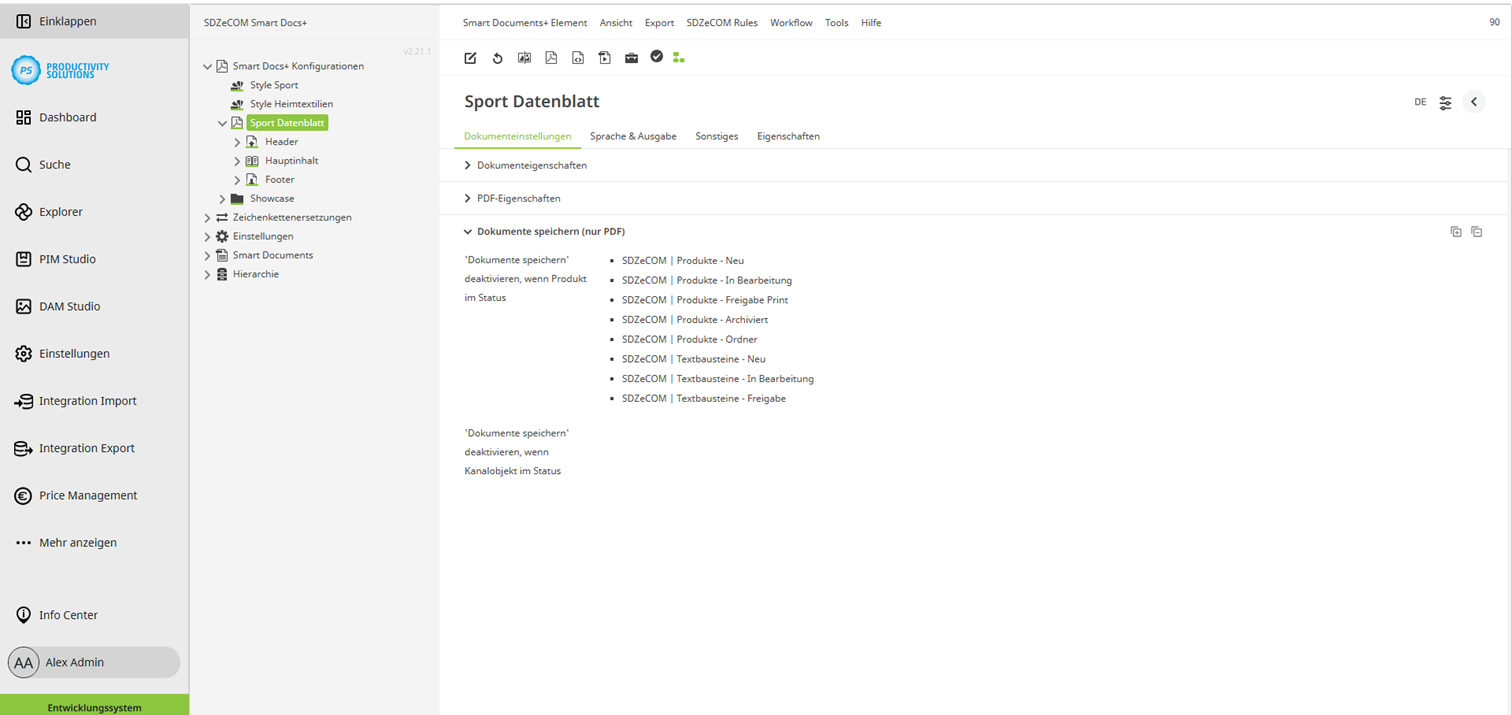Viewport: 1512px width, 715px height.
Task: Open the edit icon in the toolbar
Action: click(470, 58)
